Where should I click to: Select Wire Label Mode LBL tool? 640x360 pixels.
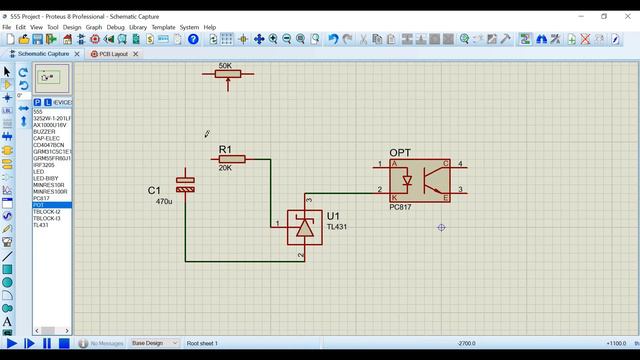[x=7, y=110]
